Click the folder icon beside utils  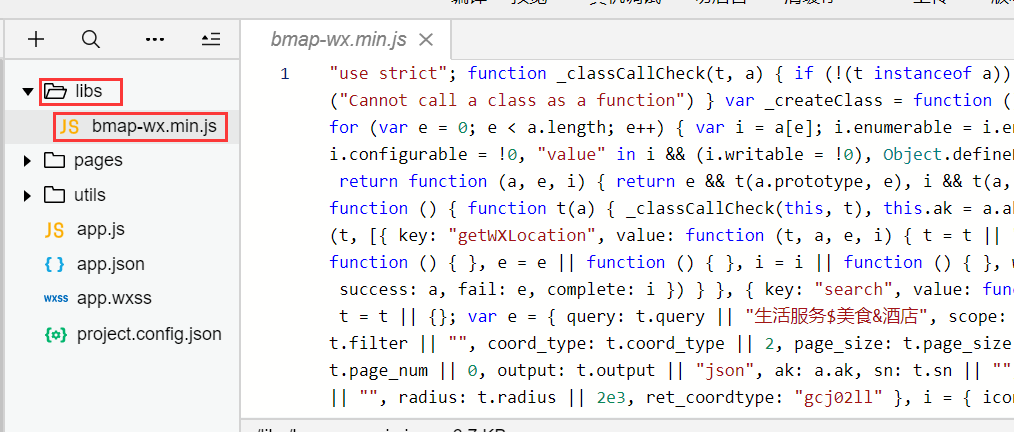coord(55,195)
